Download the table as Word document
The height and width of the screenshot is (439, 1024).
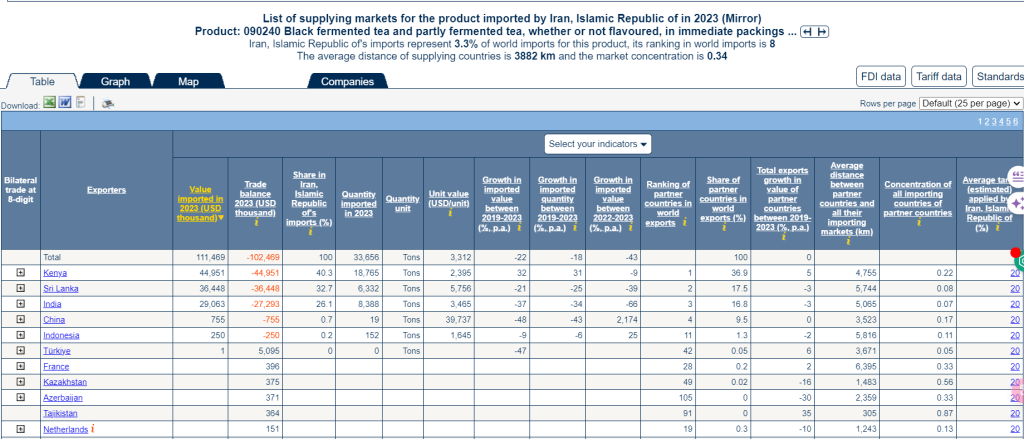click(65, 103)
